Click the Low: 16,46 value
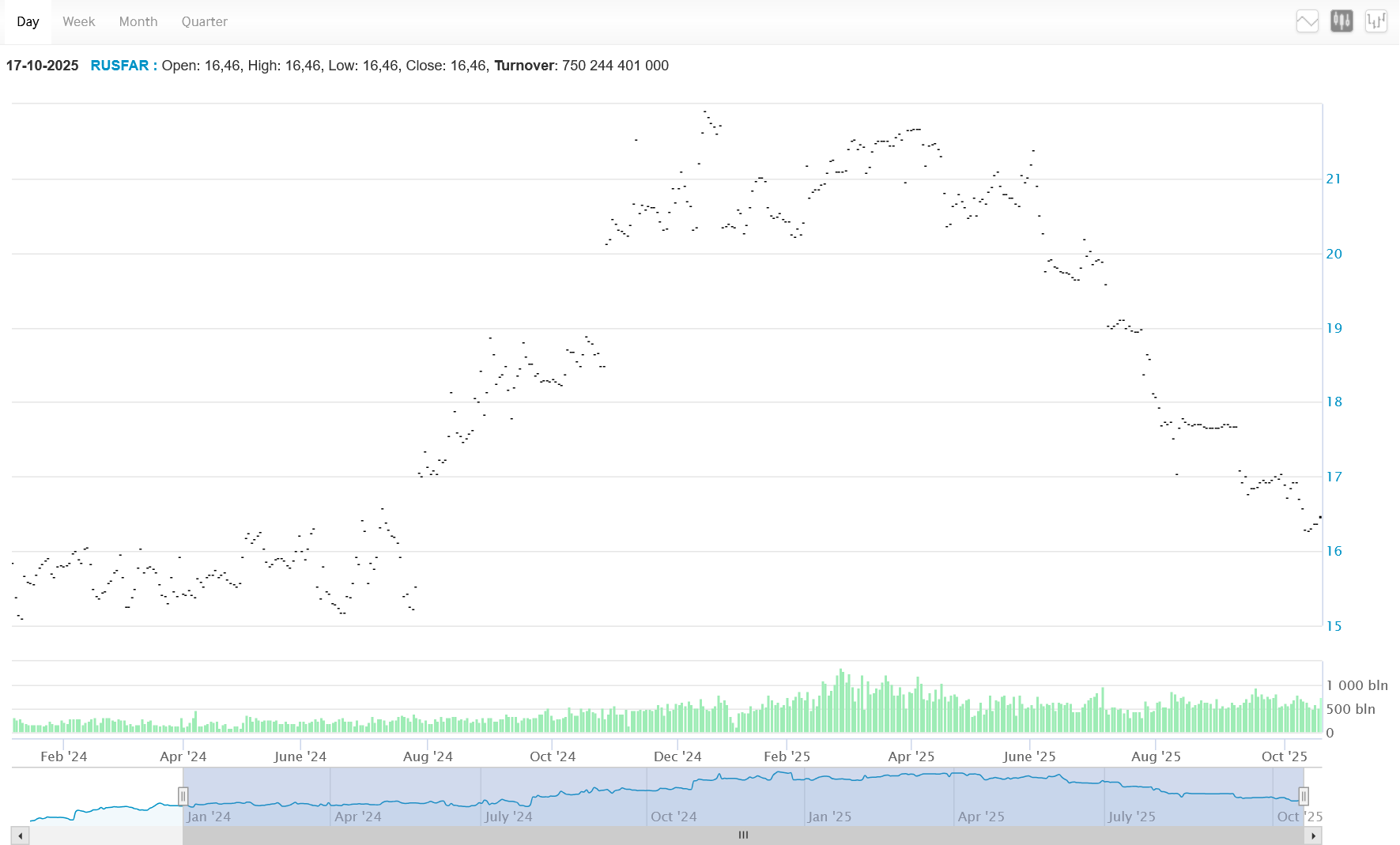 [x=364, y=66]
